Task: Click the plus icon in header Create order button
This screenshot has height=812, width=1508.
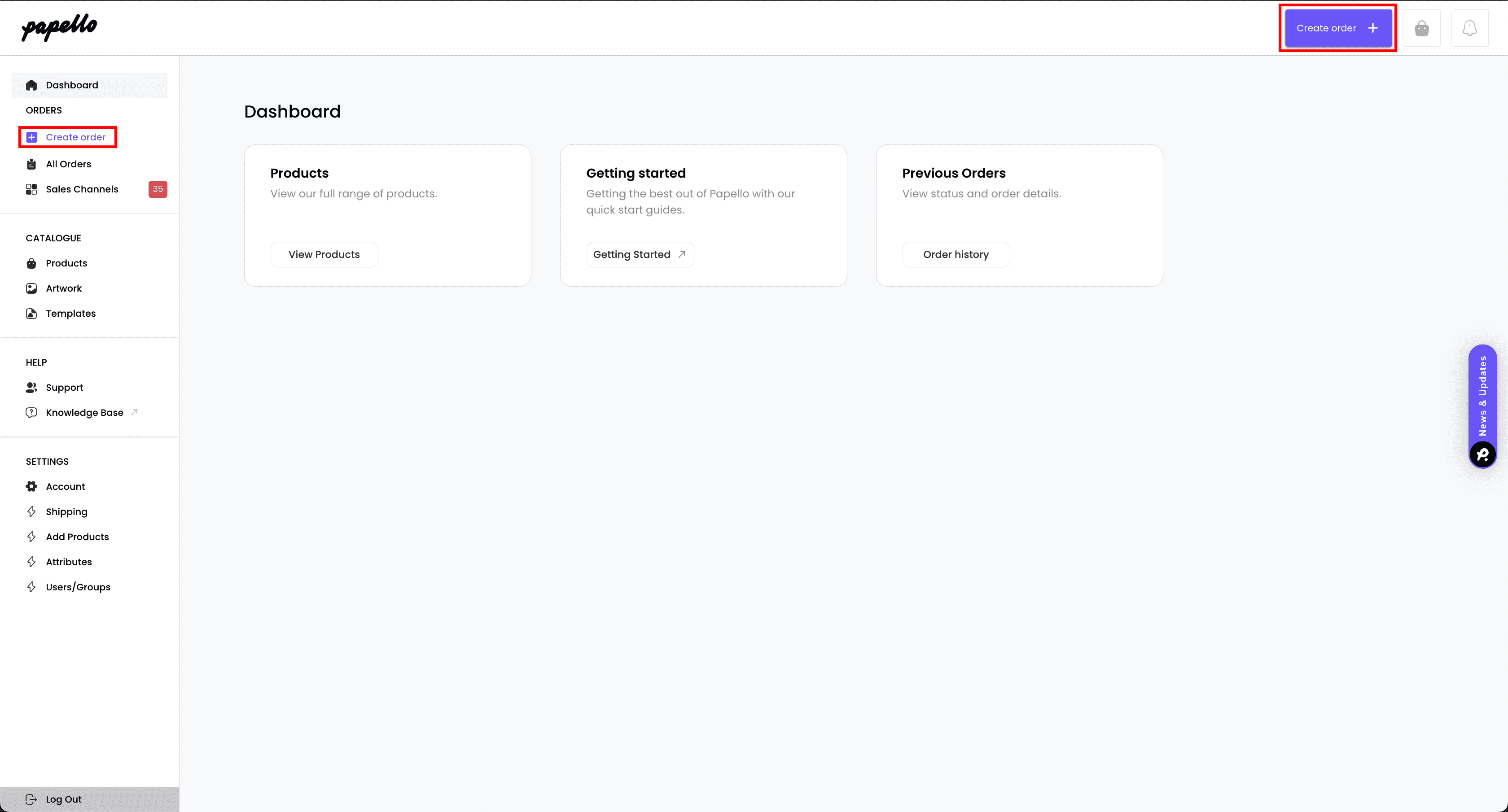Action: 1373,28
